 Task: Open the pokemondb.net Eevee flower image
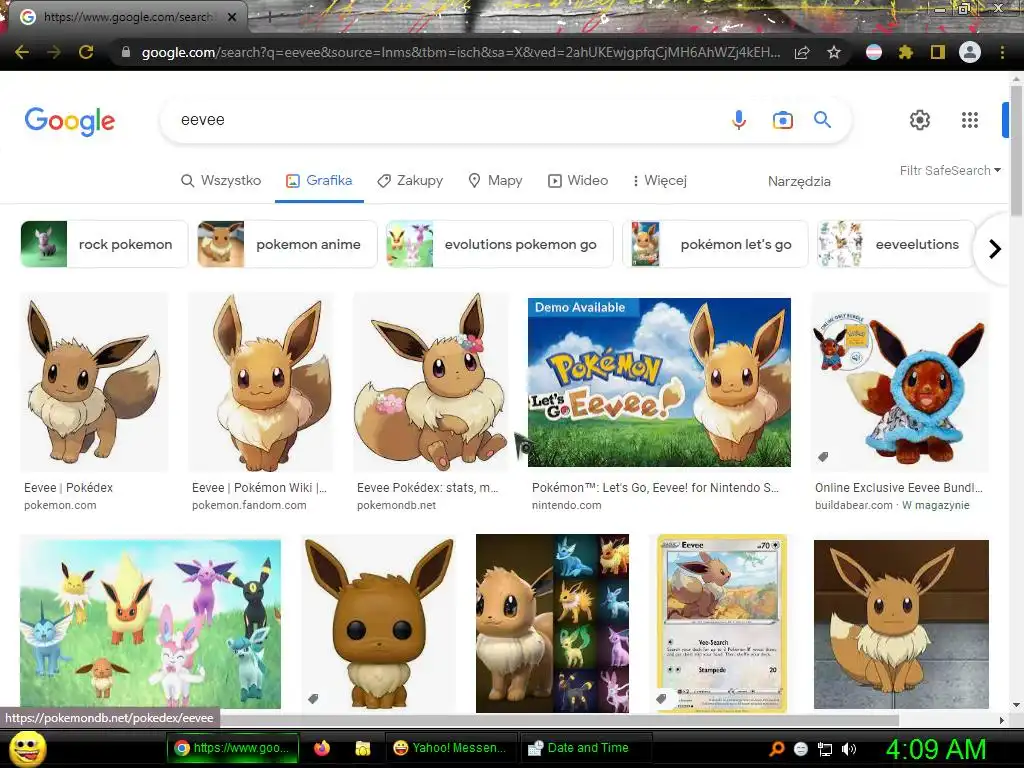pos(431,382)
